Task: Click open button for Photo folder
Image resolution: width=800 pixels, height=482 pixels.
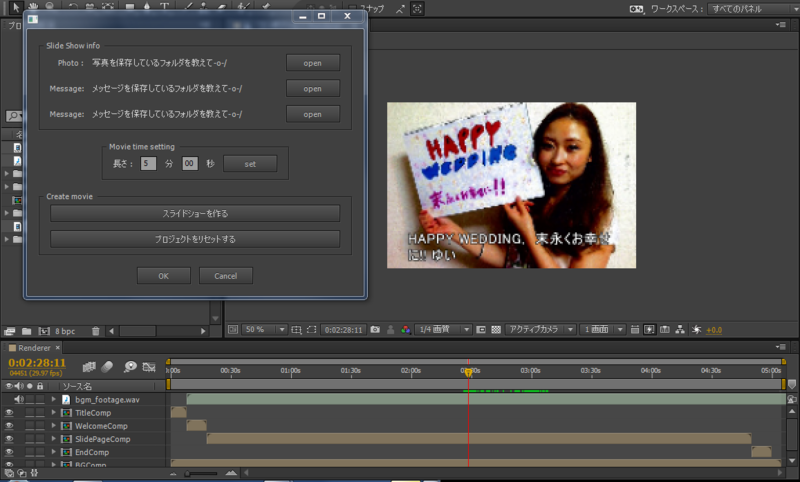Action: point(313,63)
